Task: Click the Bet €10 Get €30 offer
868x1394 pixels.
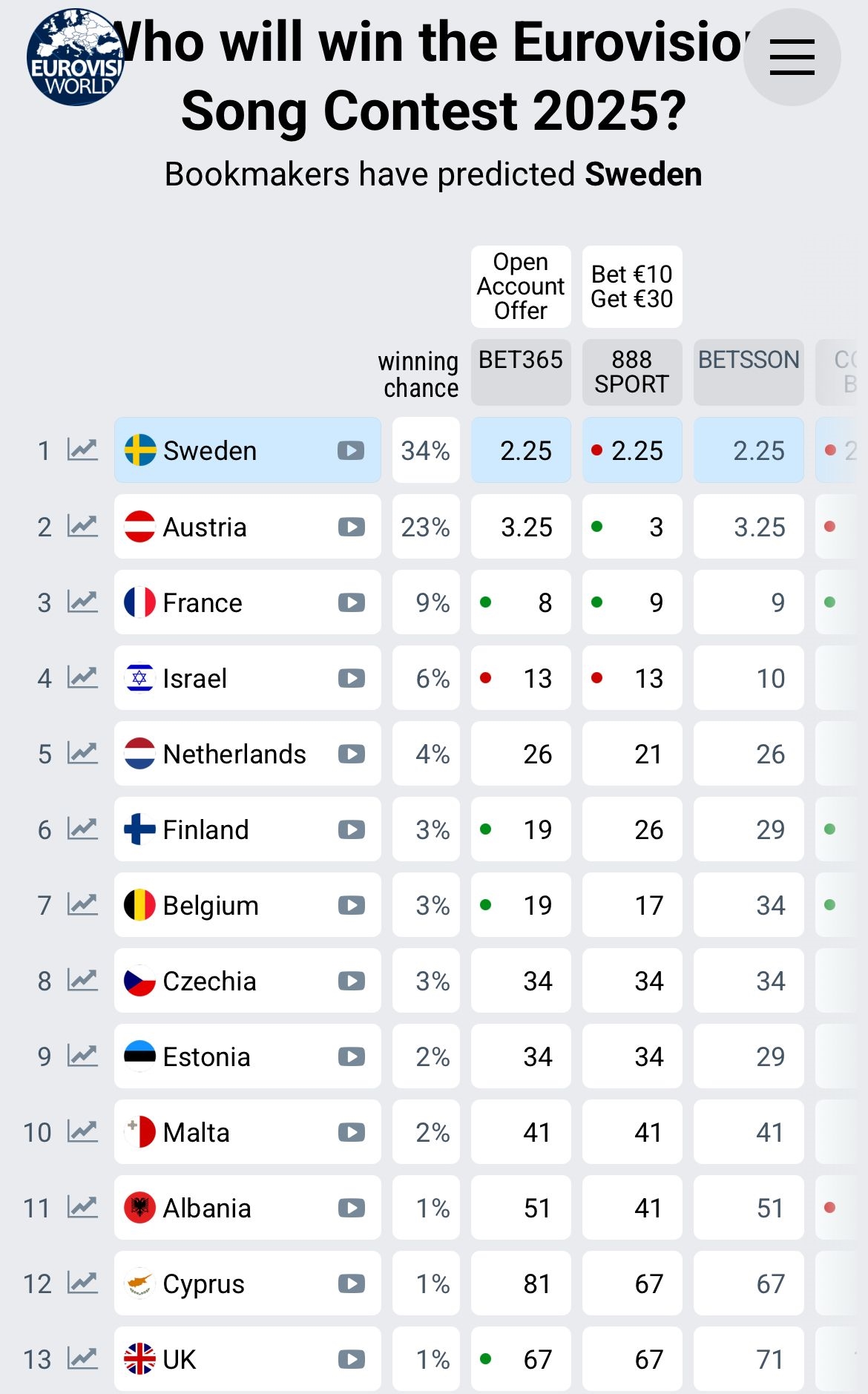Action: [x=632, y=286]
